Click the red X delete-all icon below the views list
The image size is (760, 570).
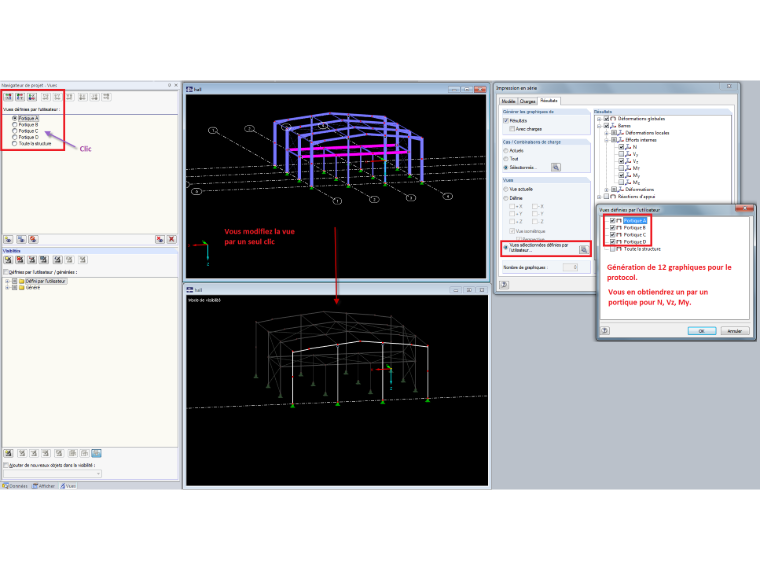(172, 239)
